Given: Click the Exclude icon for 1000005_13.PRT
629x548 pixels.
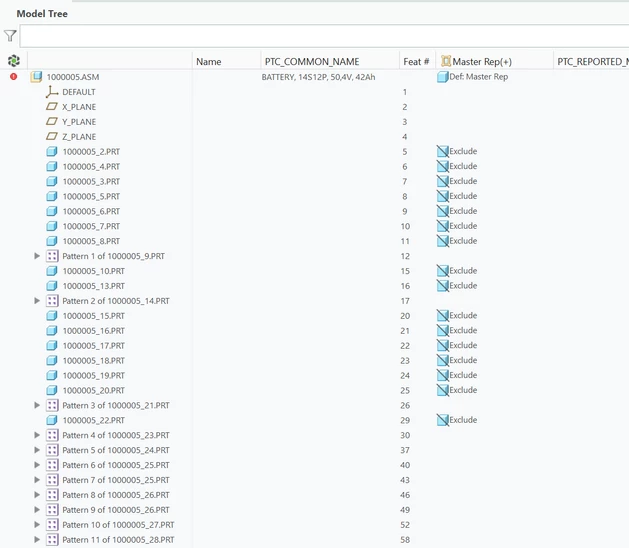Looking at the screenshot, I should click(x=442, y=286).
